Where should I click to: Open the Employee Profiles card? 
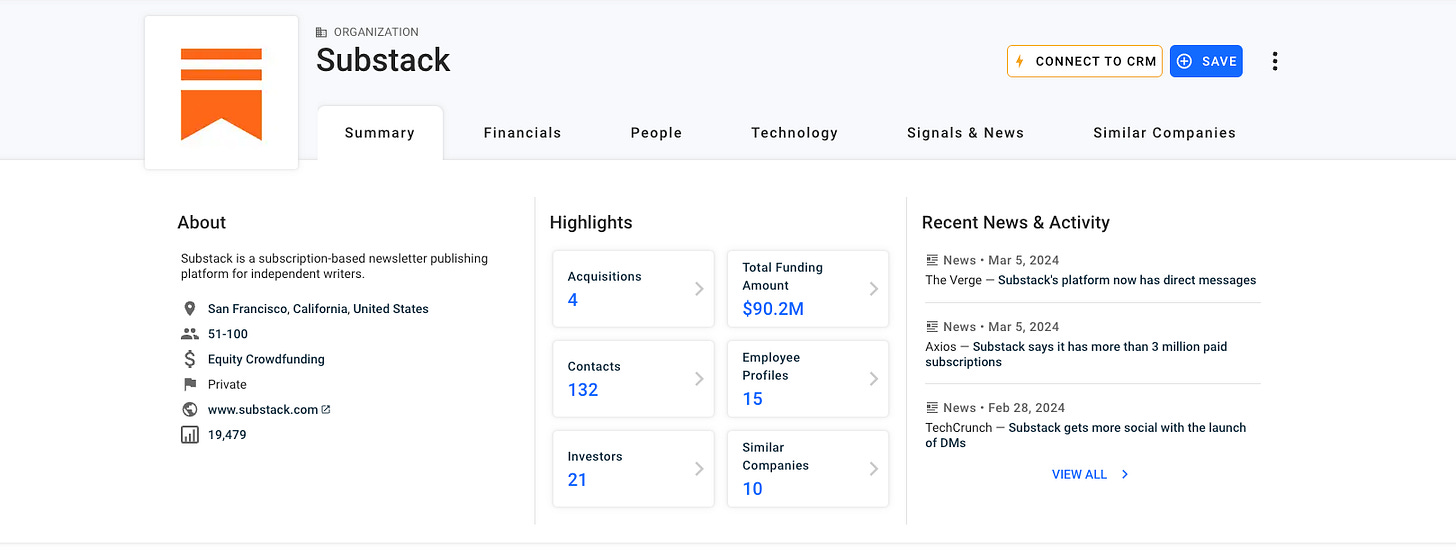click(x=808, y=379)
